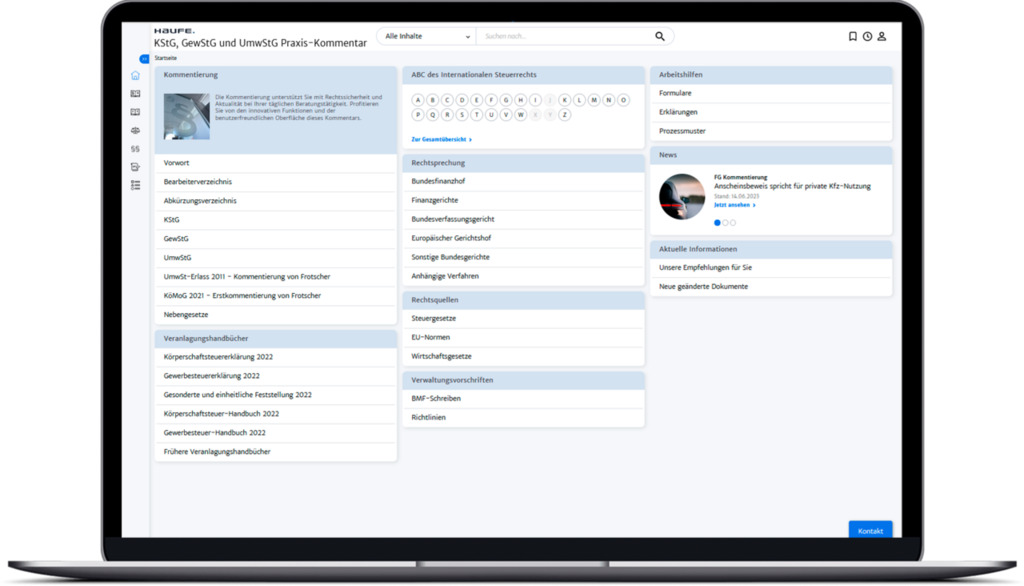Open the checklist icon in the sidebar
The width and height of the screenshot is (1024, 586).
click(x=135, y=186)
